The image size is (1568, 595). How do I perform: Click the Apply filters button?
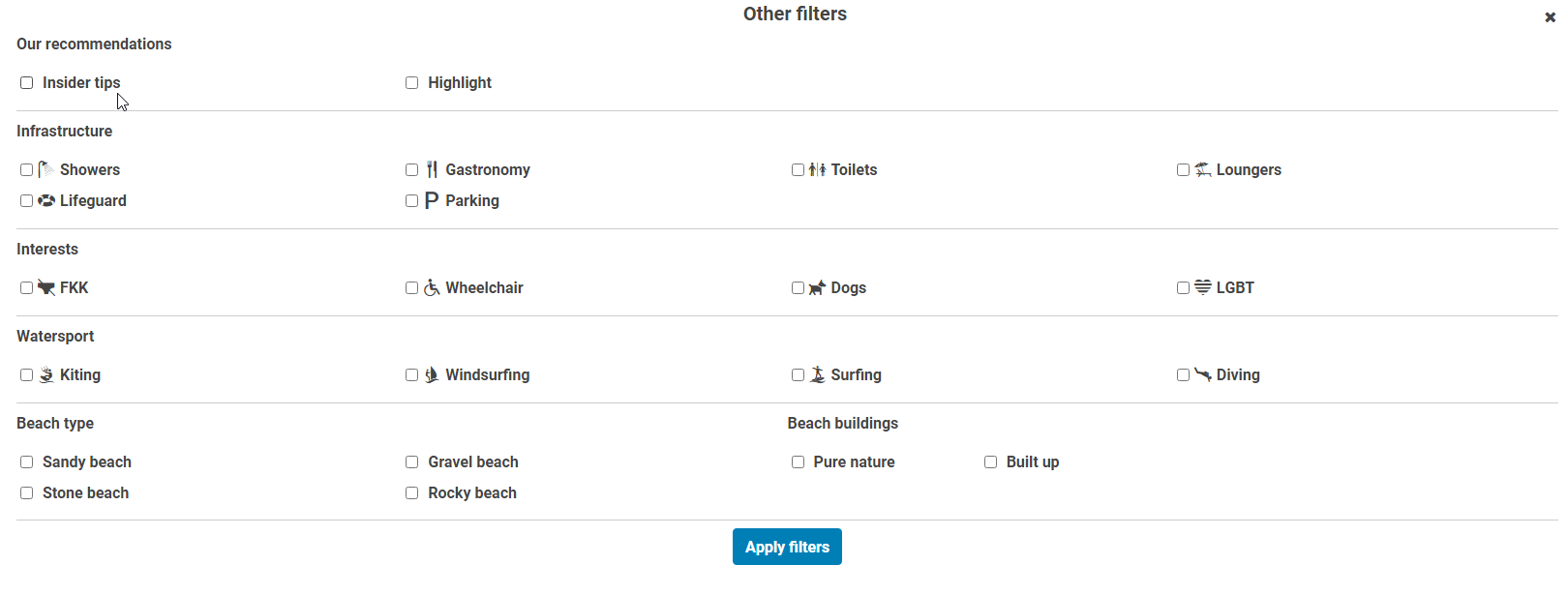pyautogui.click(x=787, y=547)
